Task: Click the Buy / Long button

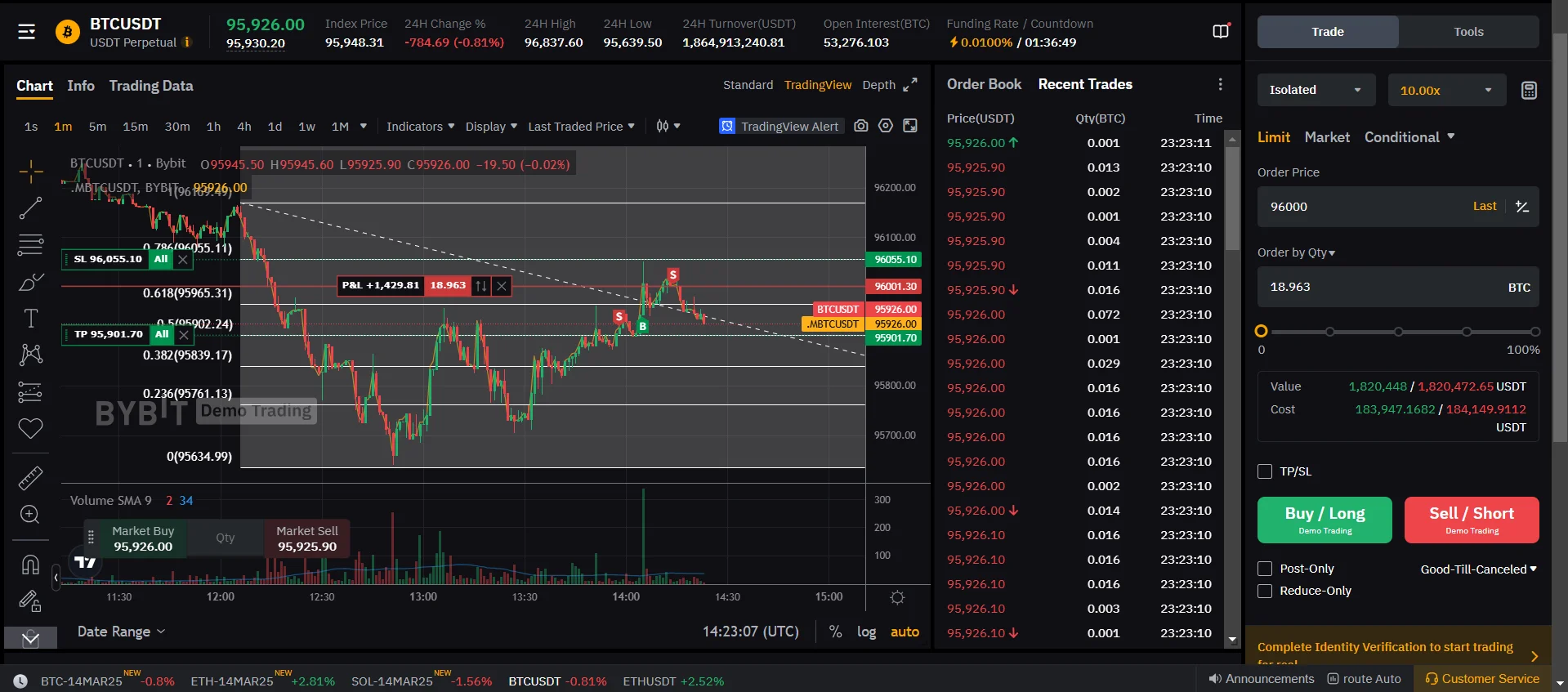Action: 1325,520
